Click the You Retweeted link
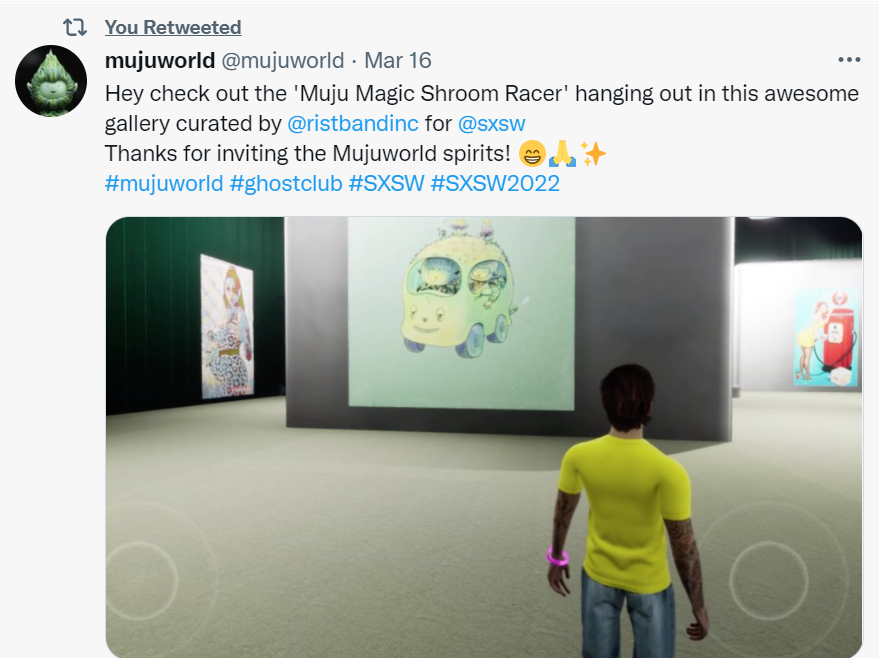The height and width of the screenshot is (658, 879). pos(173,27)
